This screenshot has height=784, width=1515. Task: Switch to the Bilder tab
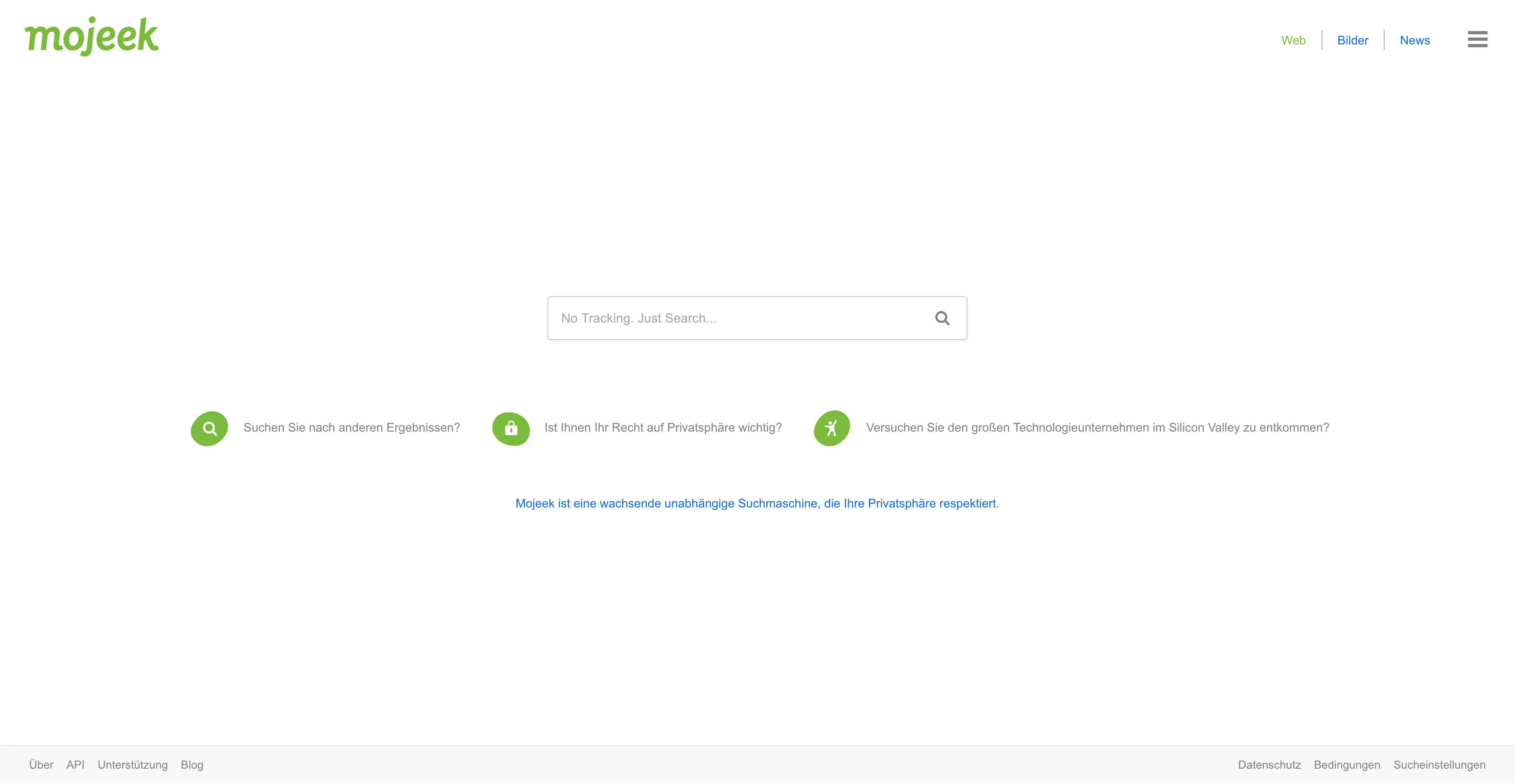tap(1353, 40)
